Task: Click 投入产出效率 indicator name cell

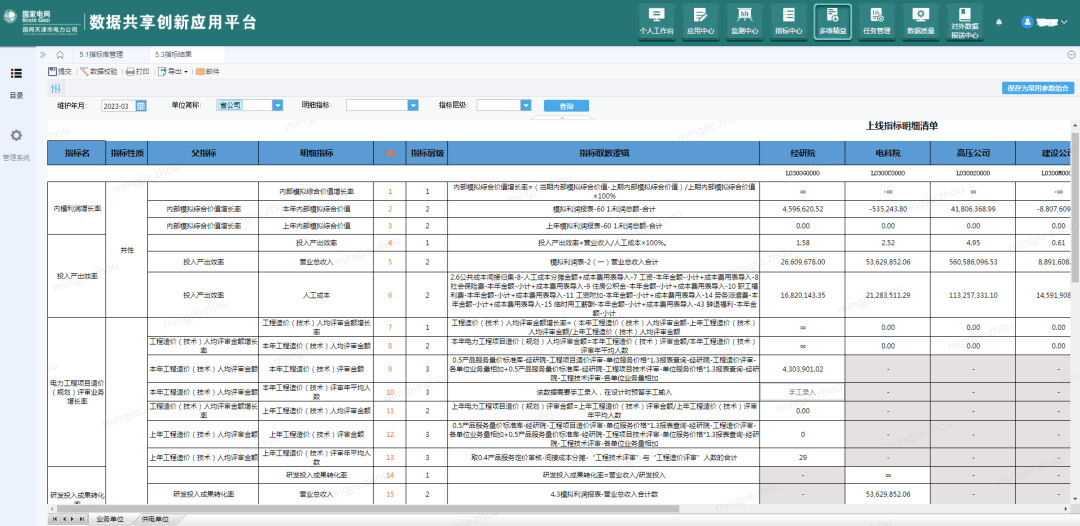Action: (x=76, y=275)
